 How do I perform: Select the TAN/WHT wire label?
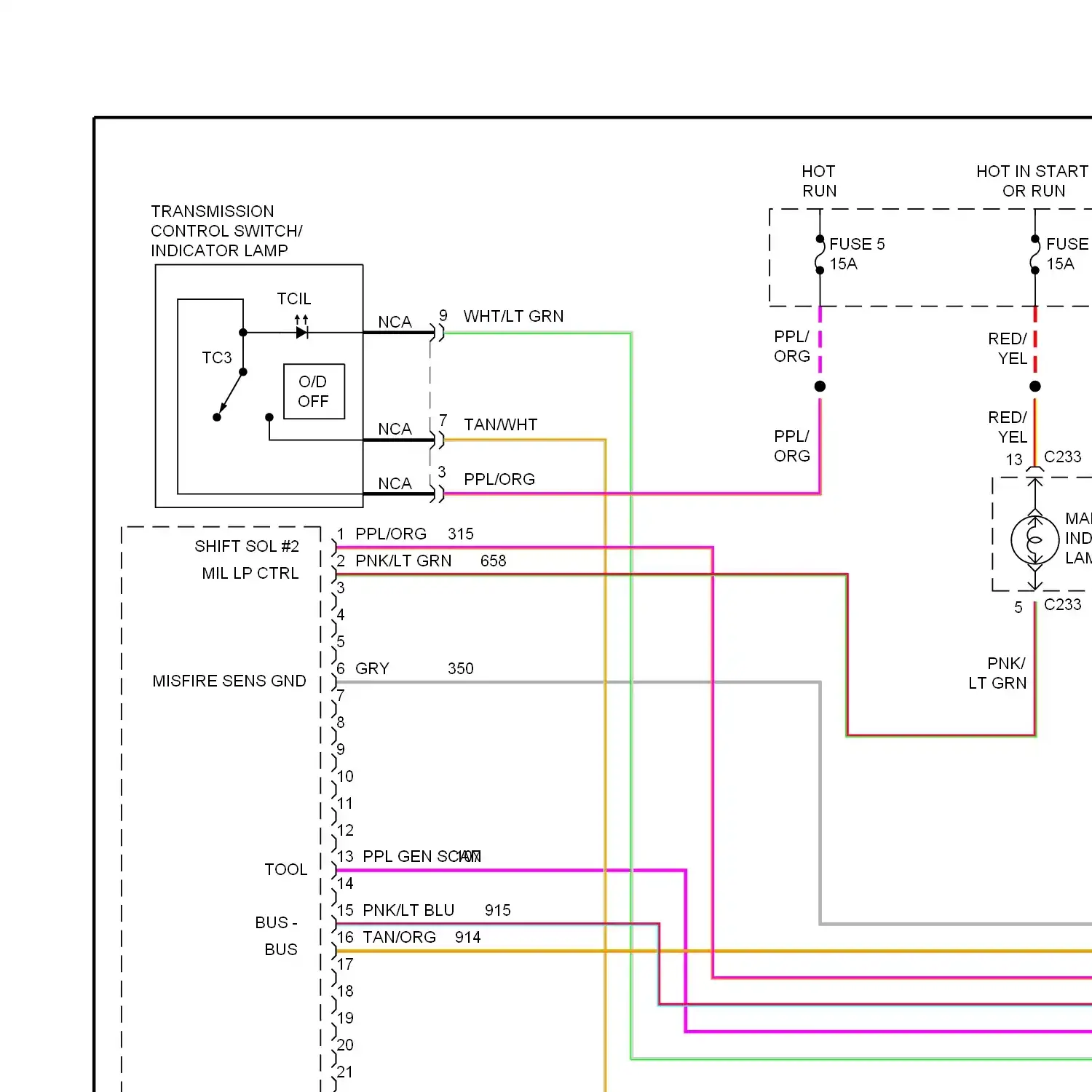pos(501,425)
